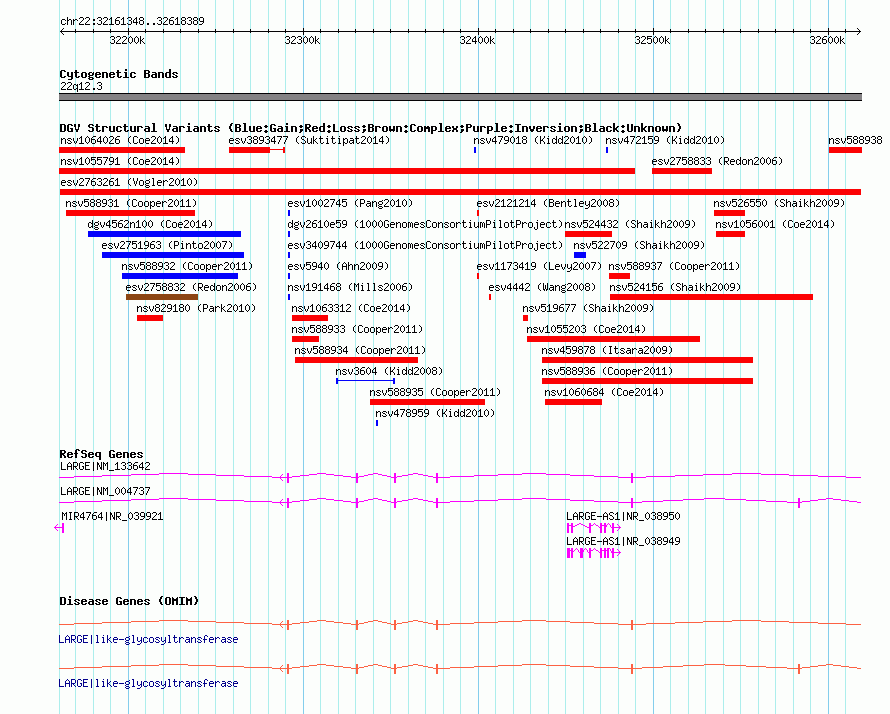
Task: Open the nsv522709 (Shaikh2009) variant
Action: pyautogui.click(x=639, y=245)
